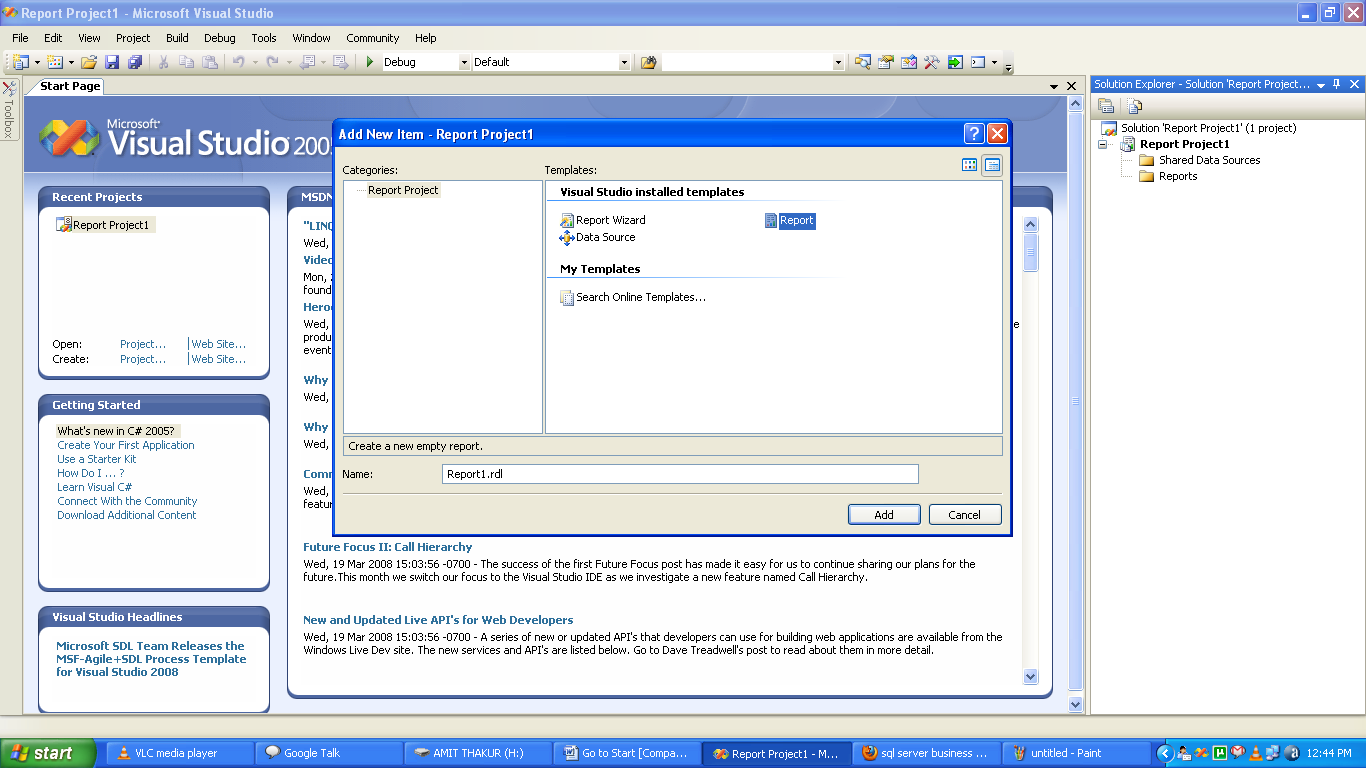Click the Cut scissors icon
The height and width of the screenshot is (768, 1366).
click(163, 62)
